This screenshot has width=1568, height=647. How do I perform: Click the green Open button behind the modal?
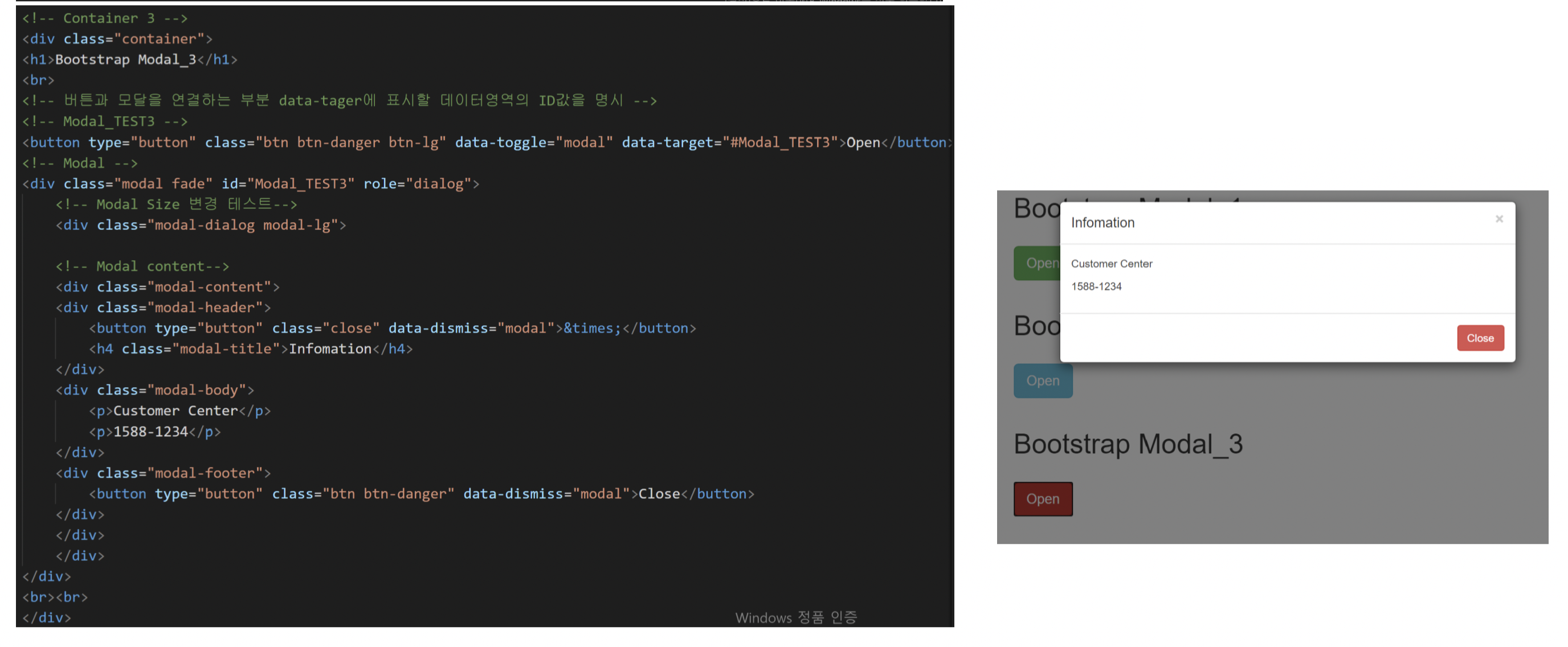pyautogui.click(x=1036, y=263)
